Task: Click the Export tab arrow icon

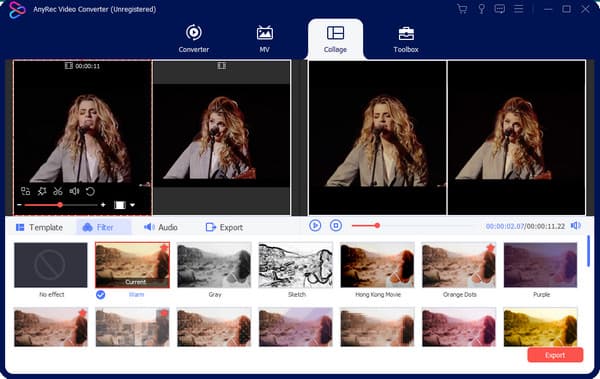Action: tap(210, 227)
